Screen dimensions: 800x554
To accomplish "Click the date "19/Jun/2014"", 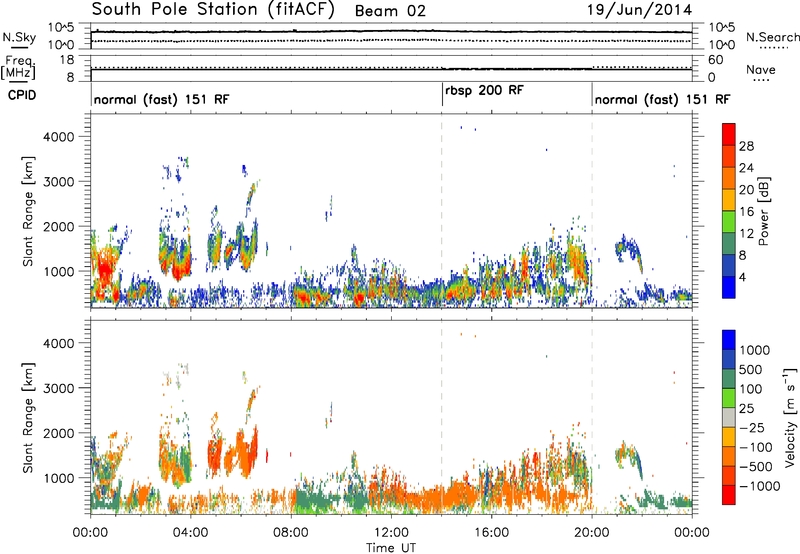I will [640, 10].
